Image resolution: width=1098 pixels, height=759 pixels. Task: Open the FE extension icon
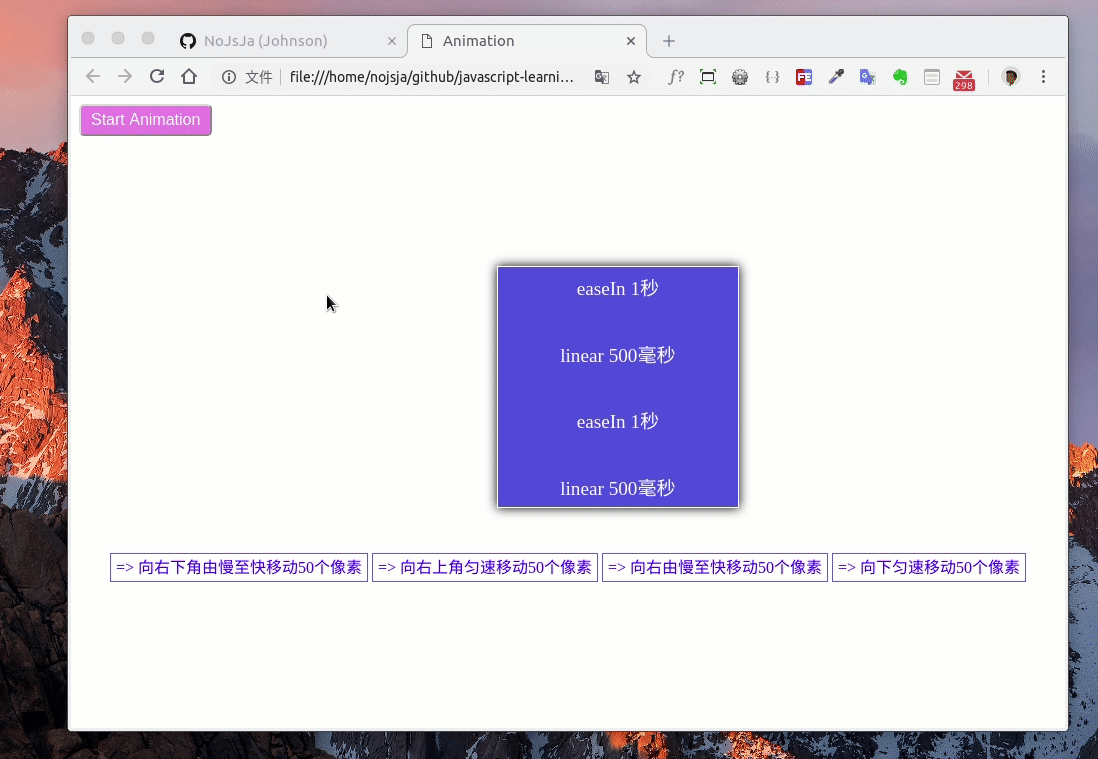pyautogui.click(x=804, y=76)
